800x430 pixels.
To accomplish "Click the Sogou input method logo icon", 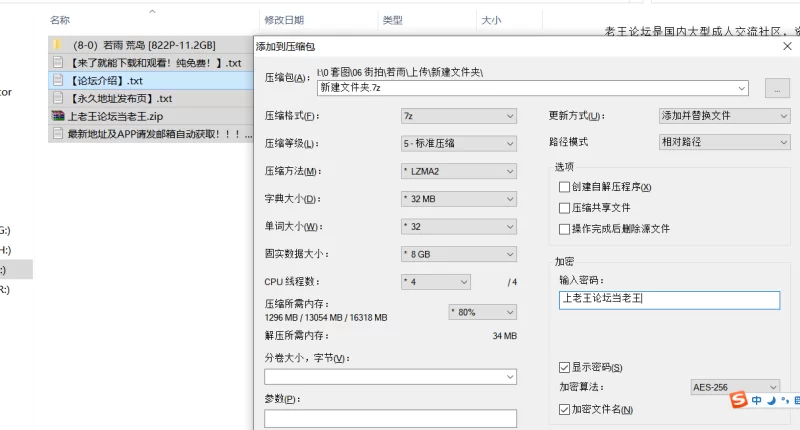I will [x=738, y=401].
